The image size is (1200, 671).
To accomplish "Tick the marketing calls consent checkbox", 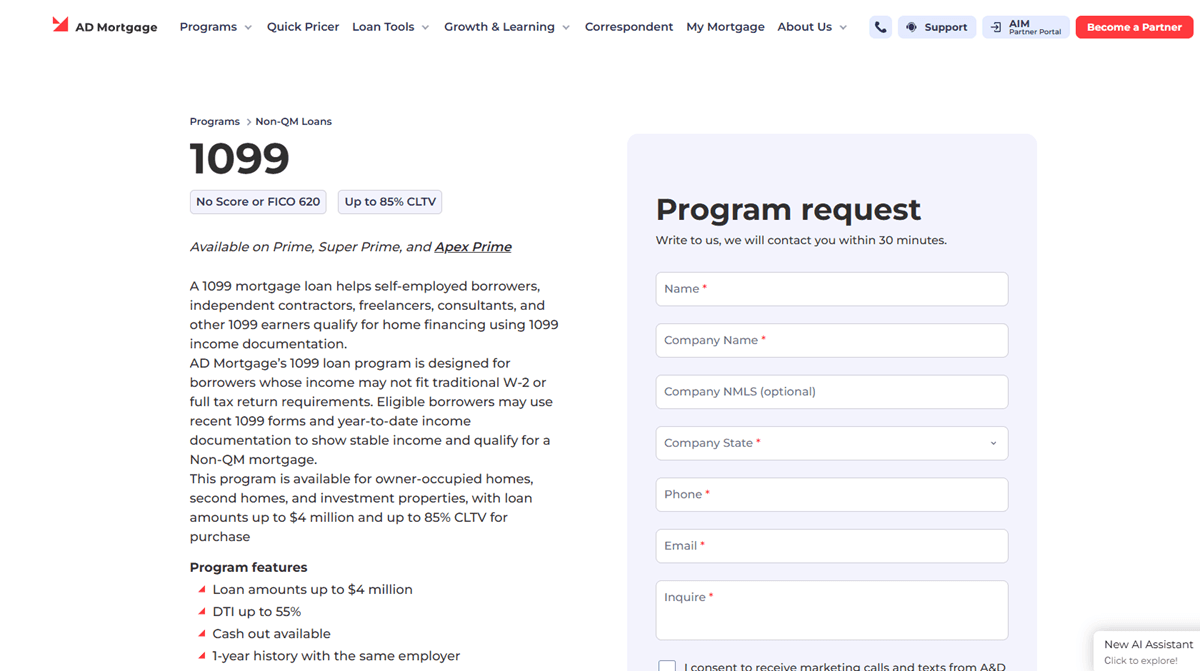I will tap(667, 666).
